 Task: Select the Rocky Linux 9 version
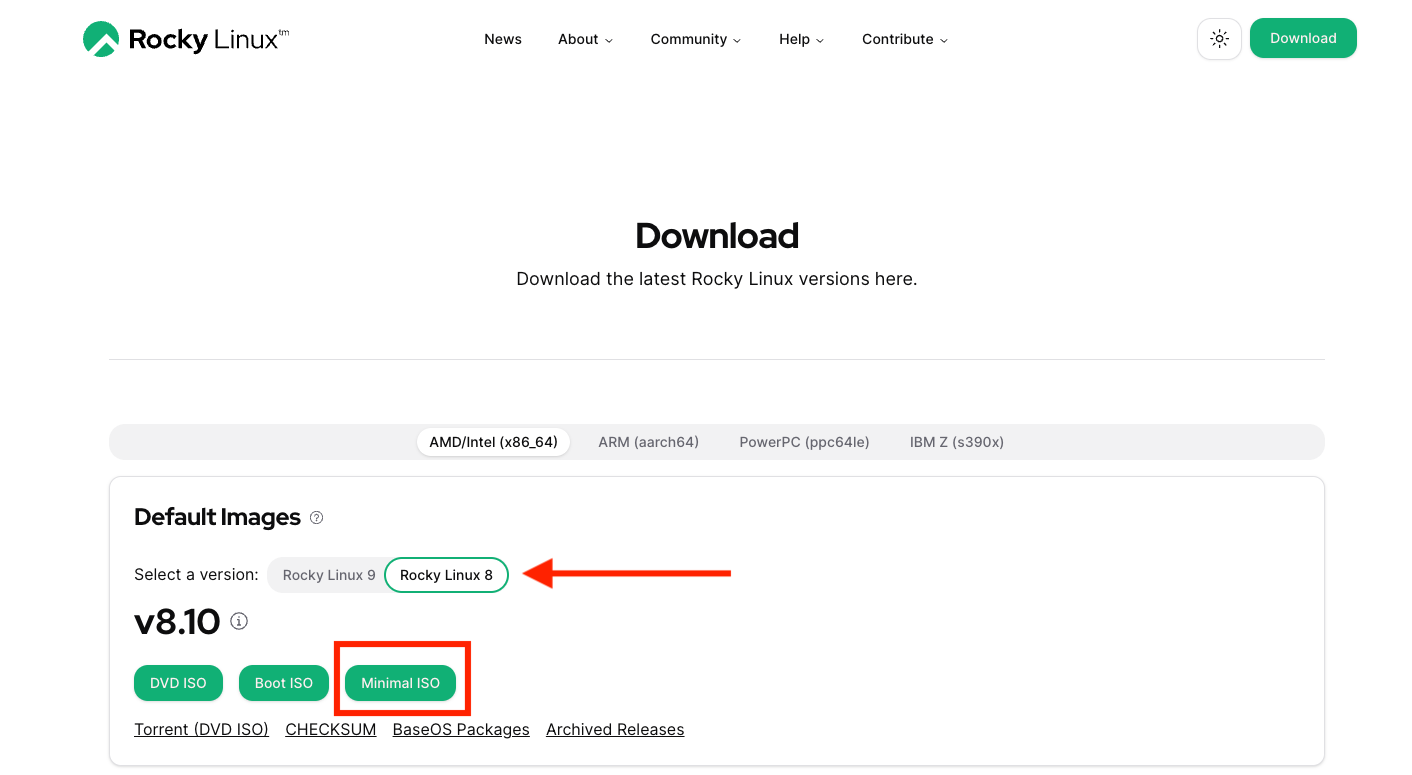[x=329, y=575]
